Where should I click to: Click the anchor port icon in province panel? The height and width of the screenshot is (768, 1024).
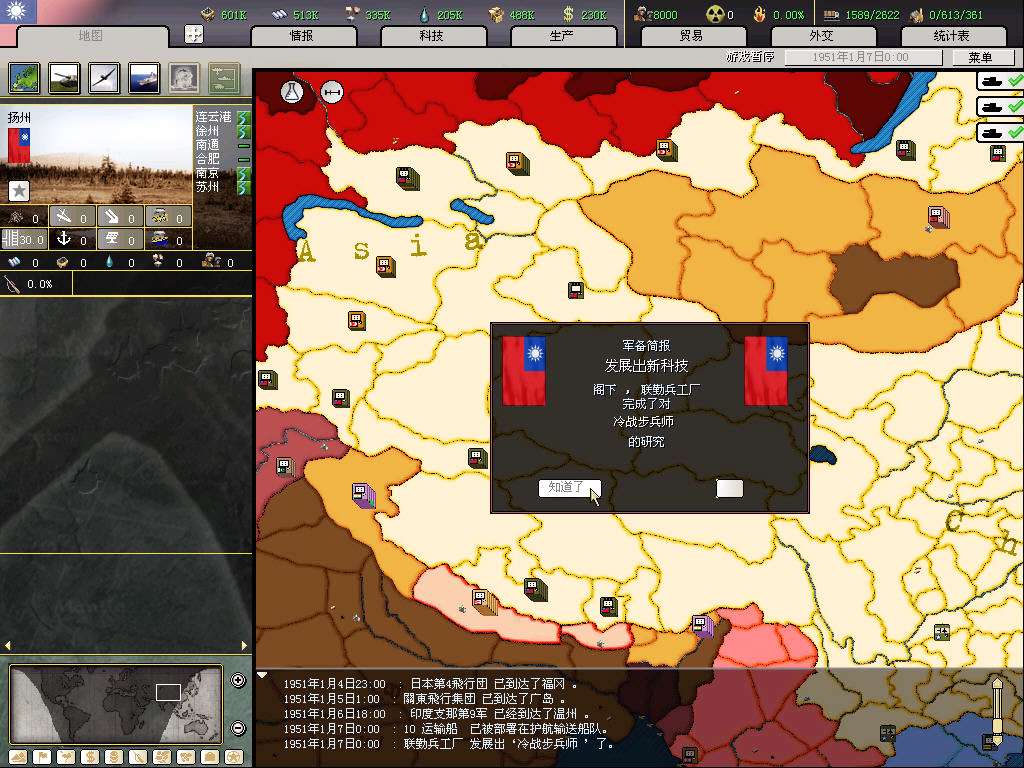click(63, 239)
